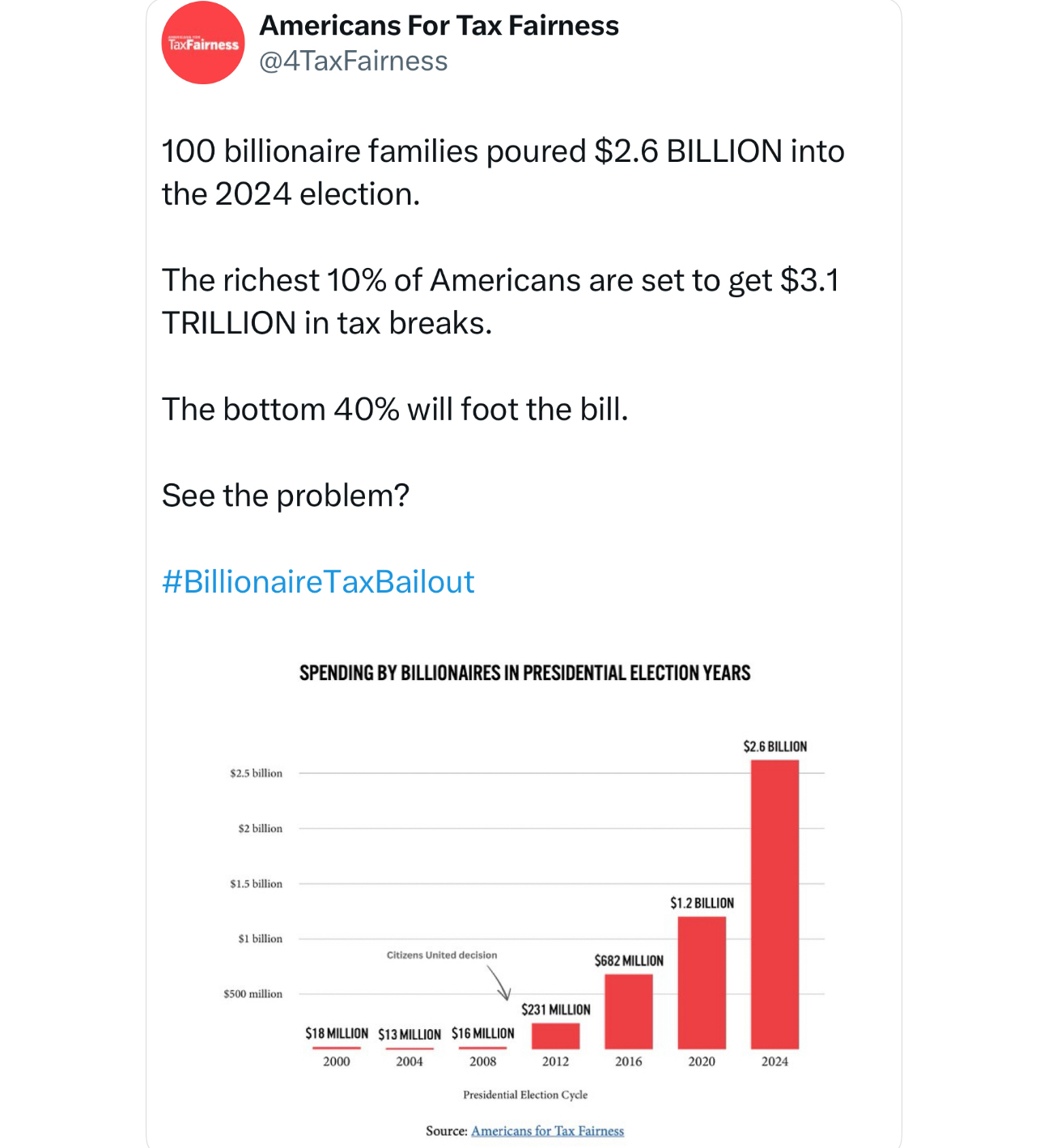Click the $500 million axis label

(x=253, y=993)
